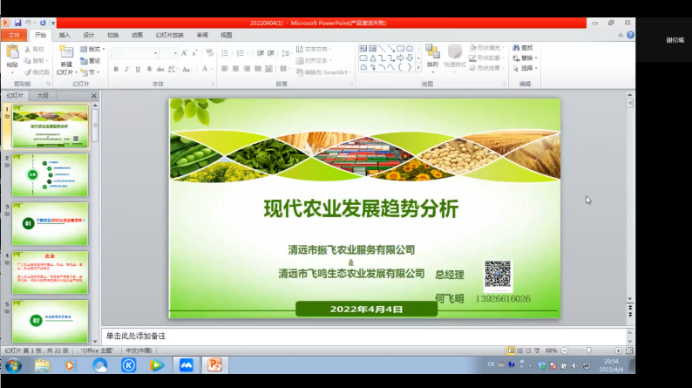Image resolution: width=692 pixels, height=388 pixels.
Task: Click the Paste clipboard icon
Action: pyautogui.click(x=12, y=52)
